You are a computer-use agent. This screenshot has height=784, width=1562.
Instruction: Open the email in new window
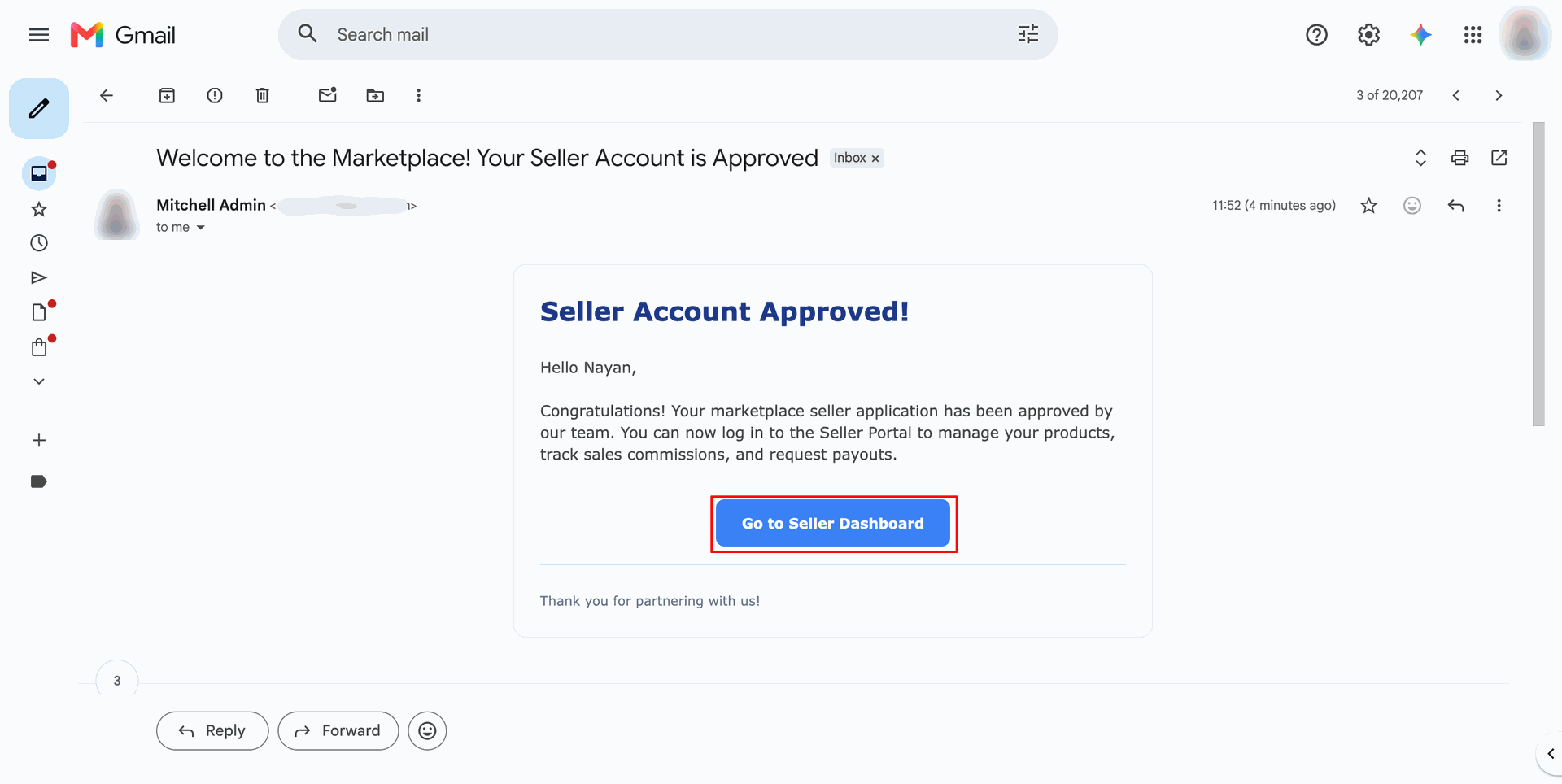1499,158
